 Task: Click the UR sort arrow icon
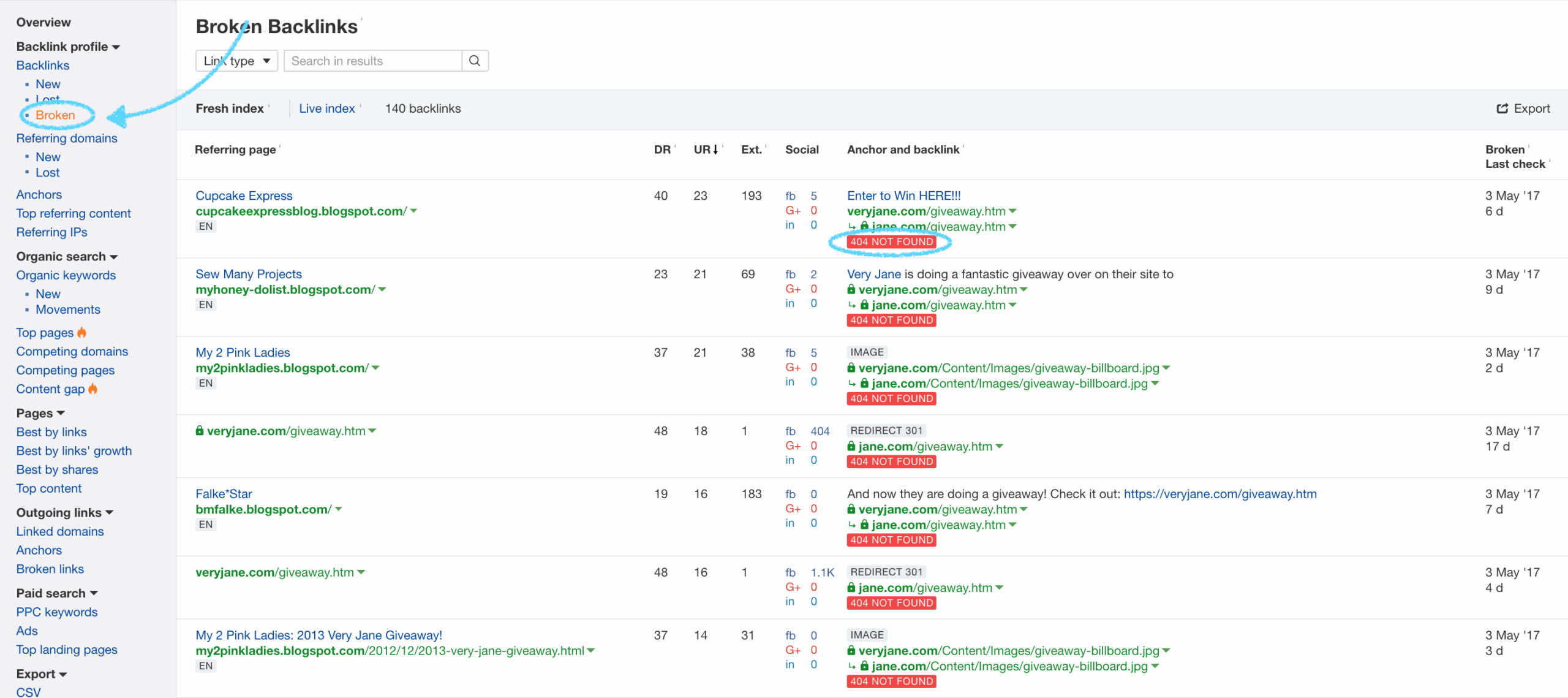(x=715, y=150)
